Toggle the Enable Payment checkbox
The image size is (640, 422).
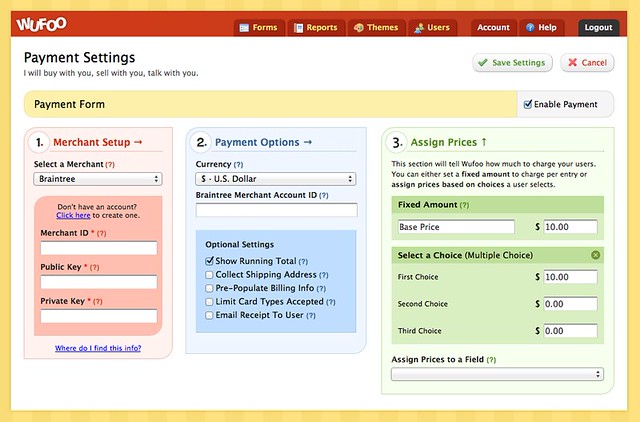tap(528, 104)
